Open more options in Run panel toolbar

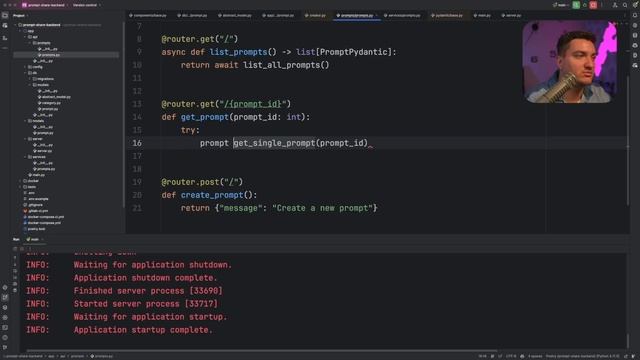[x=29, y=248]
